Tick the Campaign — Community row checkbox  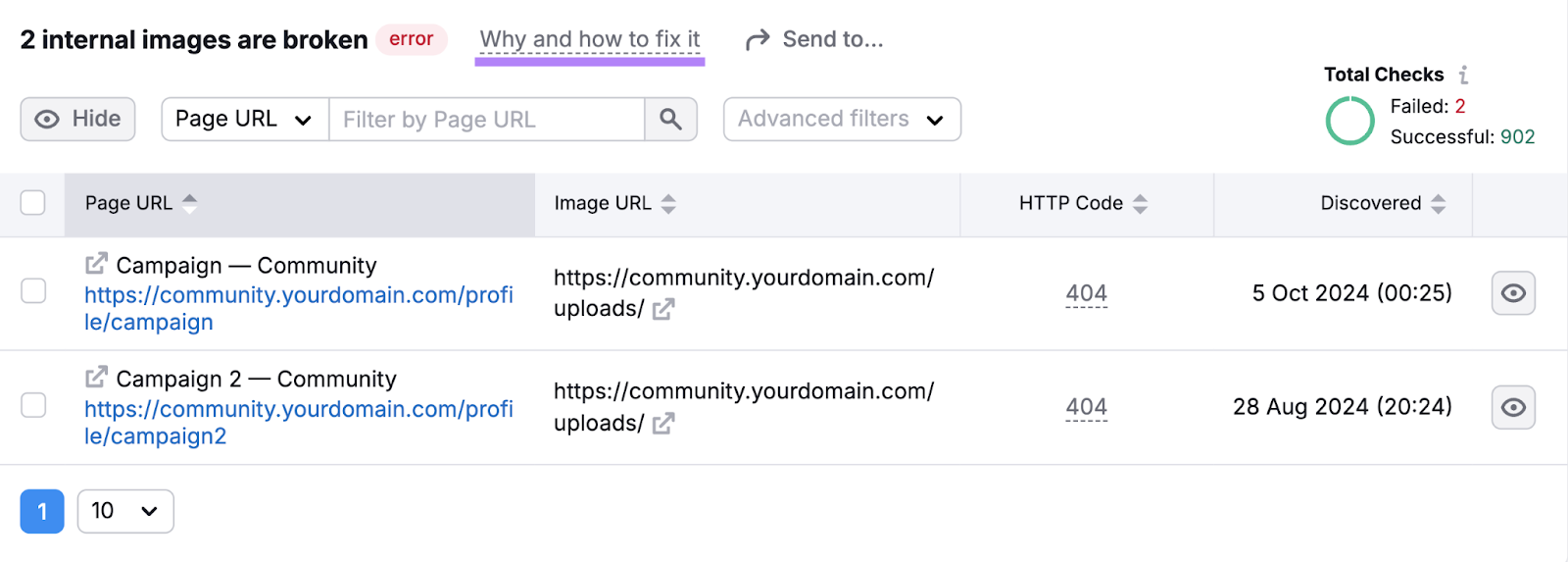point(33,291)
